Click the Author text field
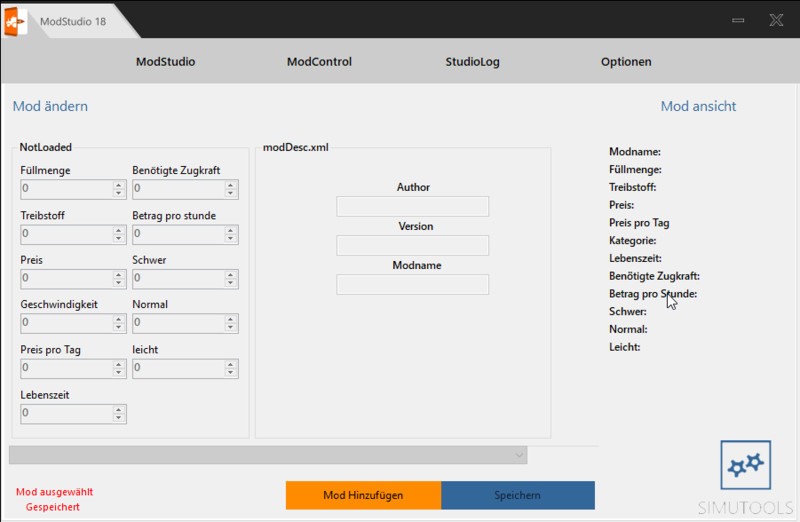The image size is (800, 522). (x=412, y=207)
